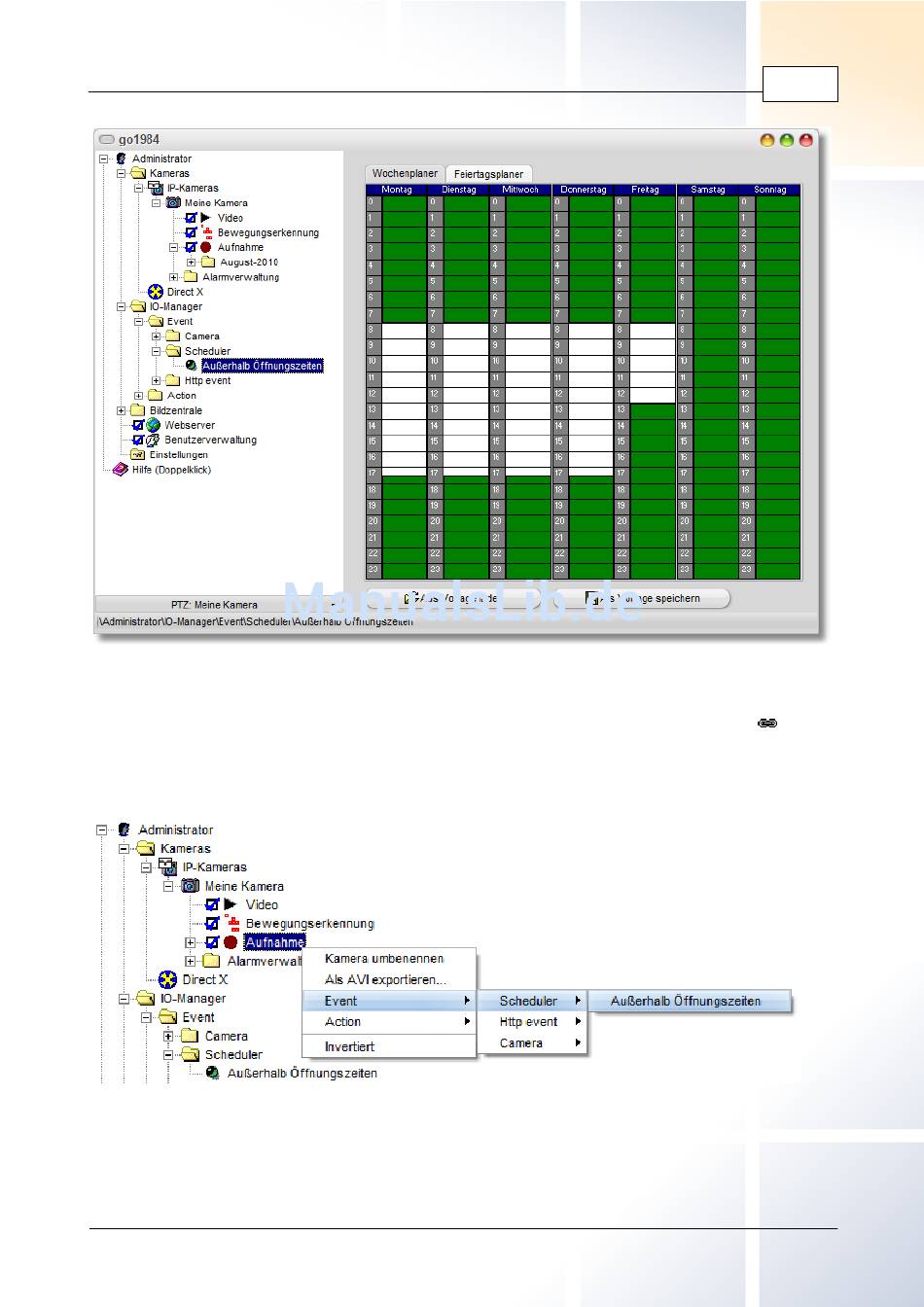Expand the Action folder in go1984 window
Image resolution: width=924 pixels, height=1307 pixels.
point(139,395)
